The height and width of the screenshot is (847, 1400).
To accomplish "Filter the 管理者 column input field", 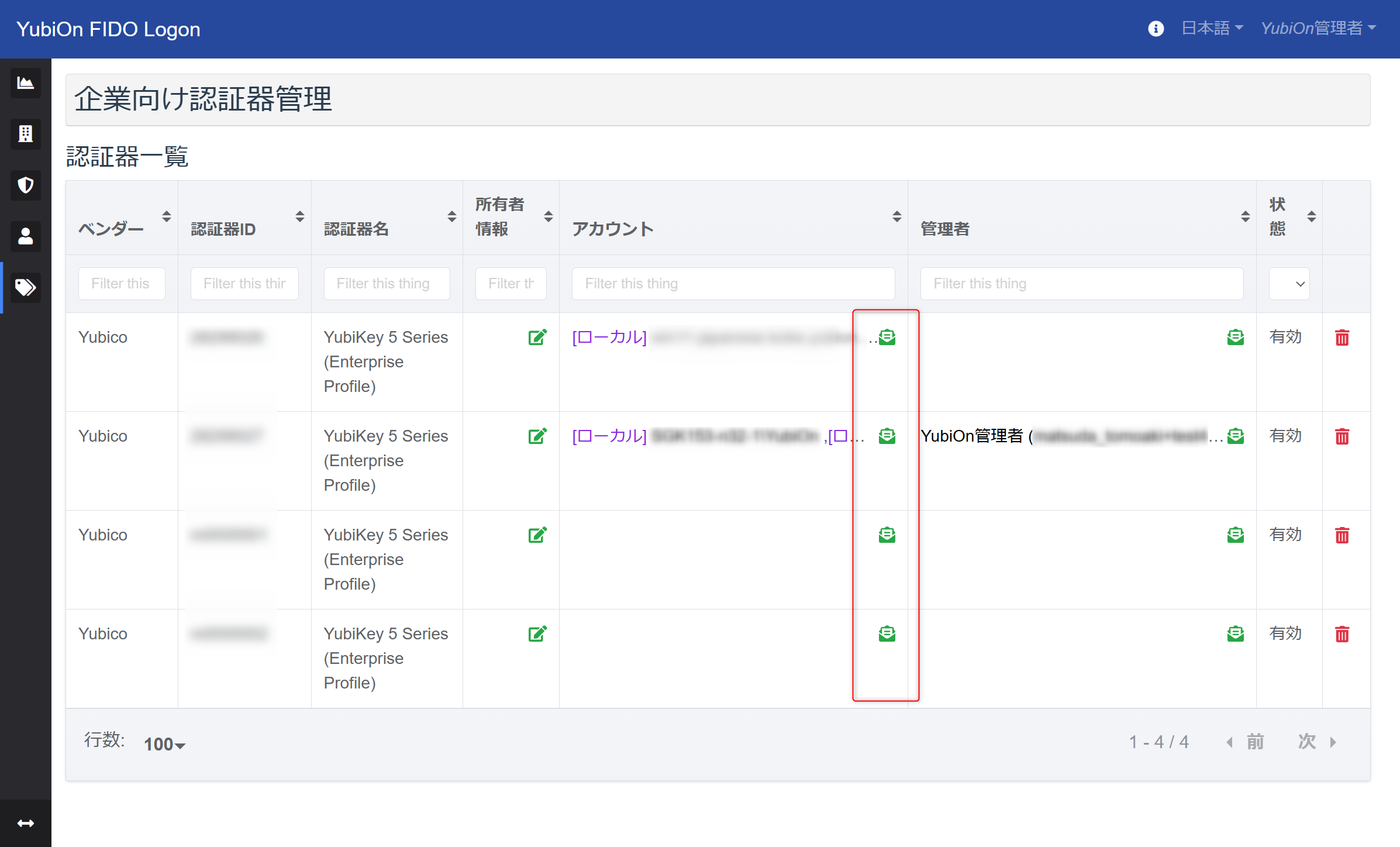I will 1082,283.
